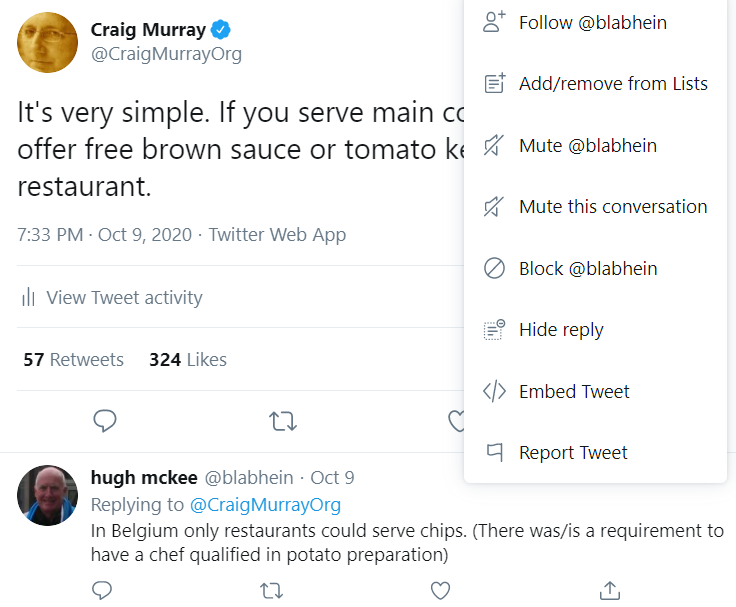Retweet hugh mckee's reply
736x607 pixels.
tap(272, 591)
